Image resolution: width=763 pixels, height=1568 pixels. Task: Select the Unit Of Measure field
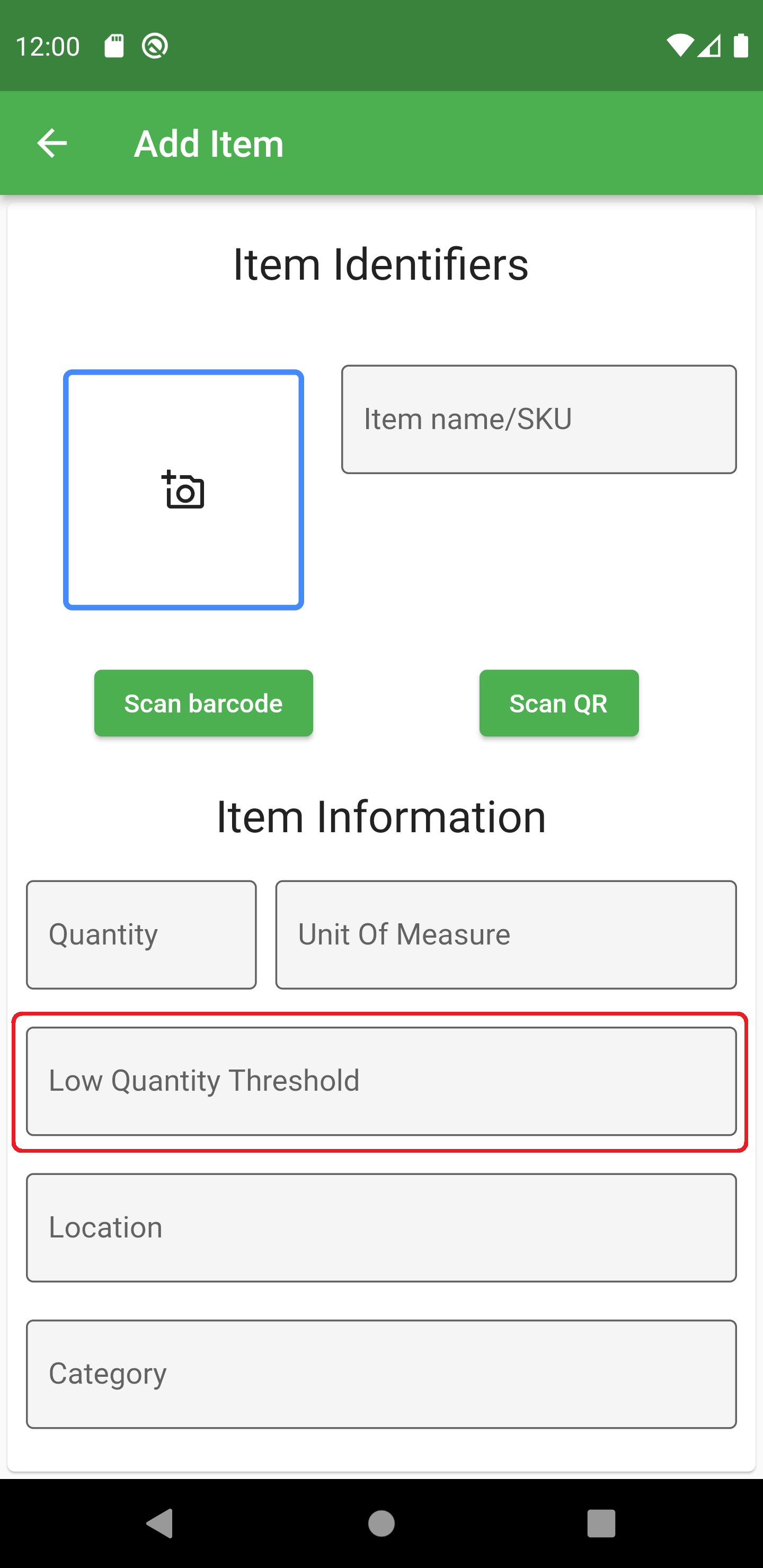click(x=506, y=934)
